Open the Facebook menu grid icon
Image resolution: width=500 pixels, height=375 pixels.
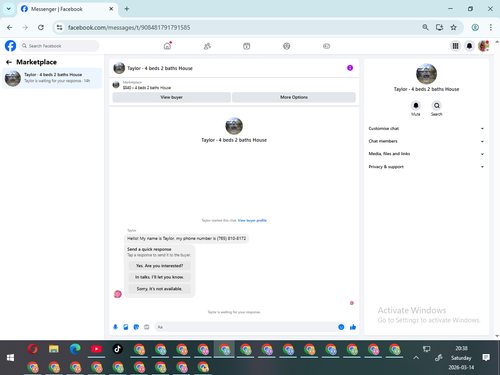pyautogui.click(x=455, y=46)
